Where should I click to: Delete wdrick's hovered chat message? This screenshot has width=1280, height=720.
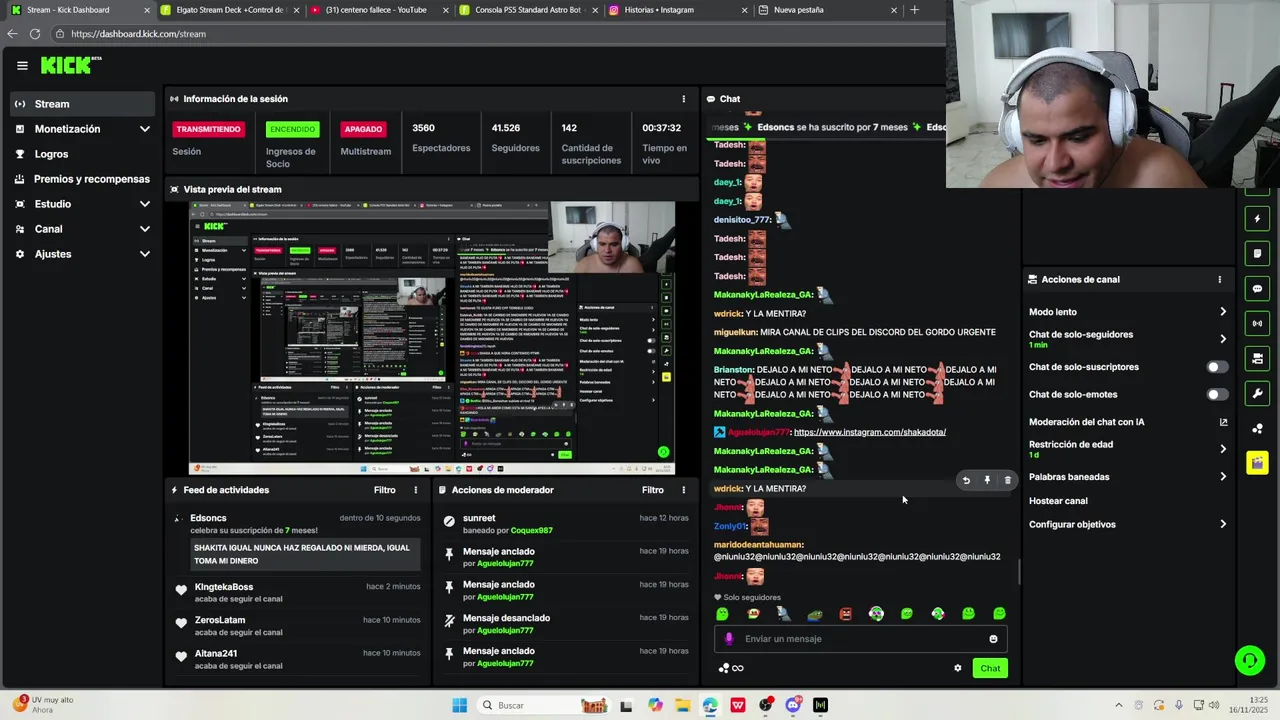click(1007, 481)
